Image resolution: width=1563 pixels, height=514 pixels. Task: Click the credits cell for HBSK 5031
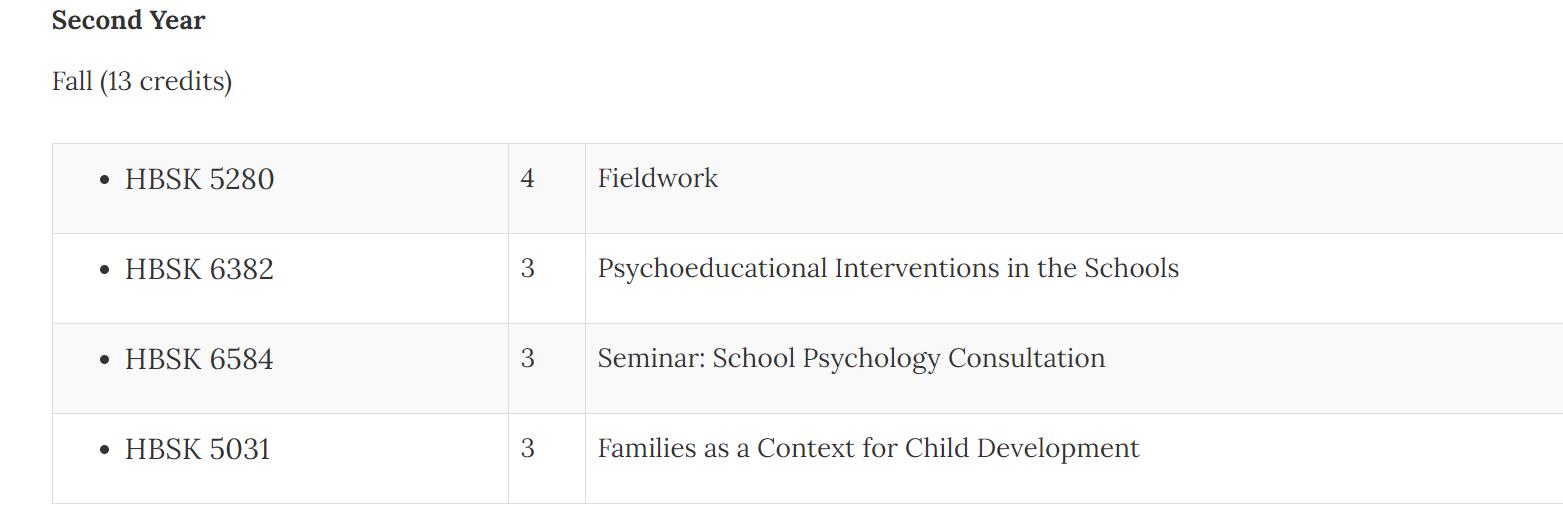tap(547, 458)
